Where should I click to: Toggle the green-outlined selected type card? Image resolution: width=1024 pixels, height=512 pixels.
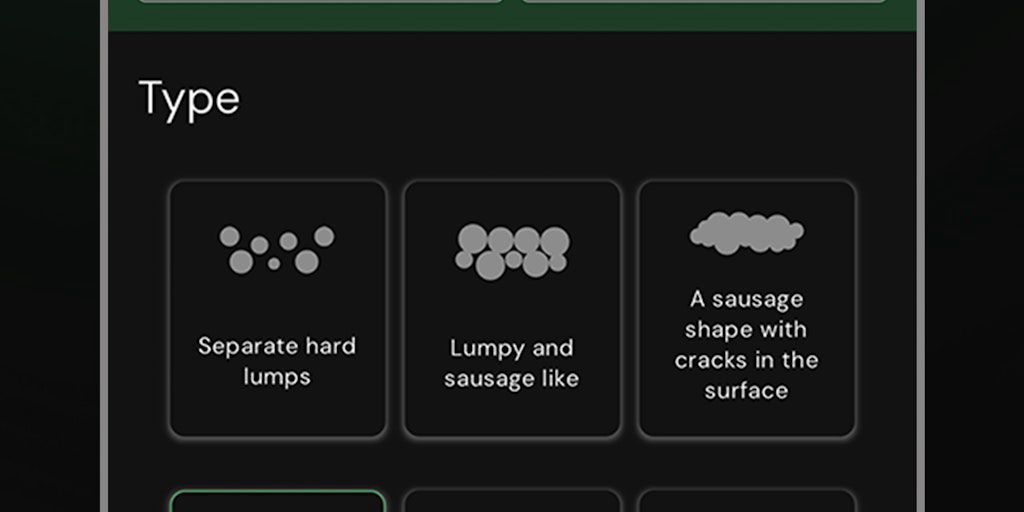(x=277, y=501)
